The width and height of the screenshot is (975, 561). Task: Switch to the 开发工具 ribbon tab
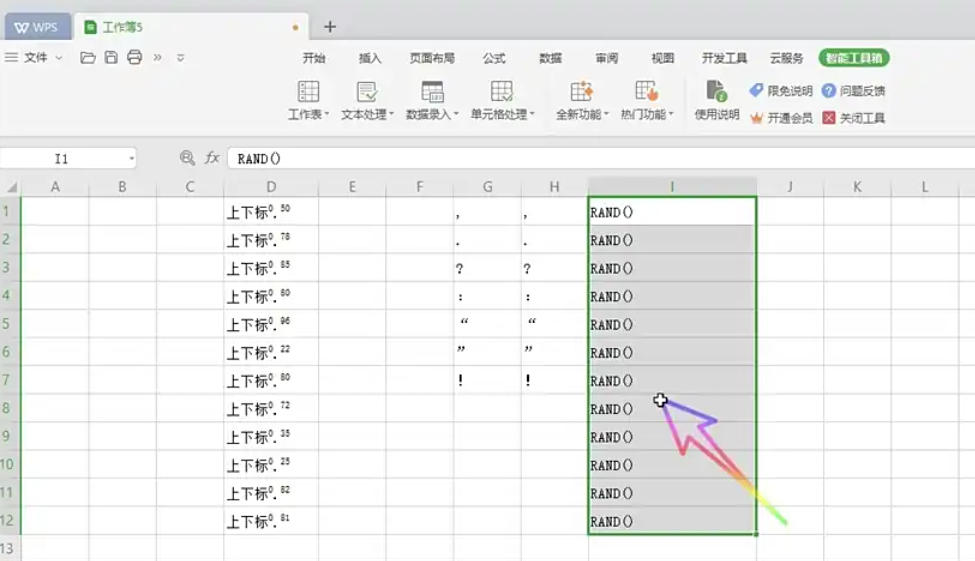[x=724, y=58]
